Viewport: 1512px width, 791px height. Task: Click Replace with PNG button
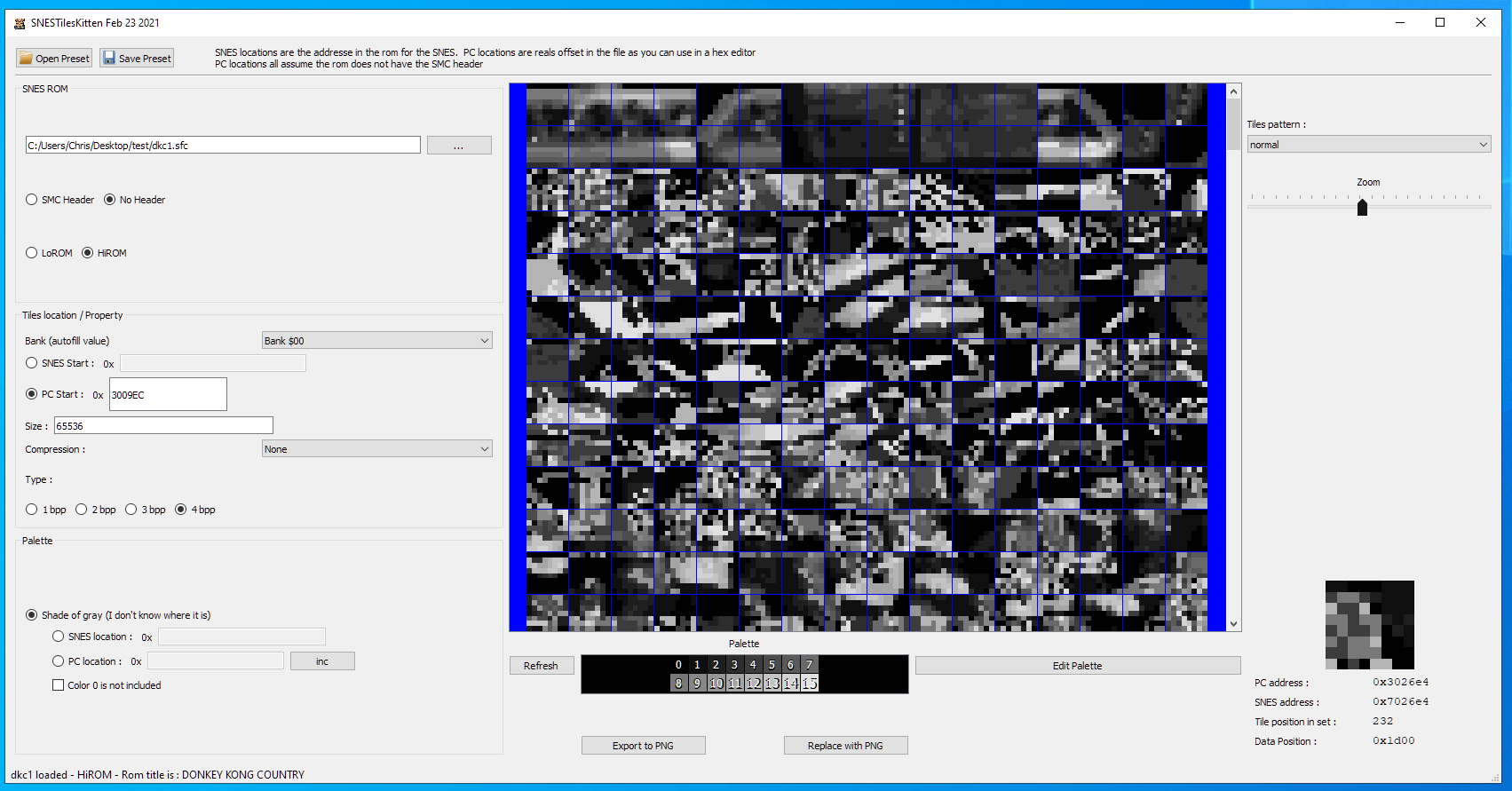pos(845,746)
